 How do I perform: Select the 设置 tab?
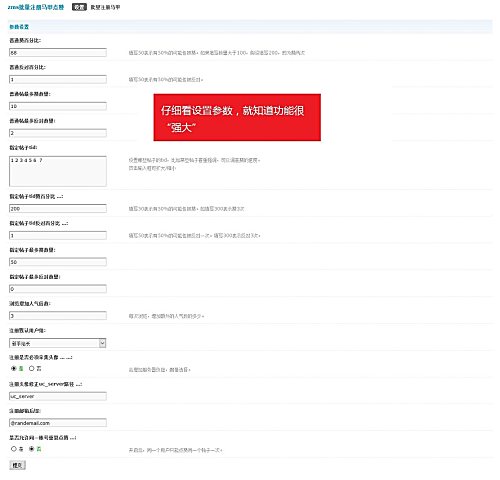(79, 7)
